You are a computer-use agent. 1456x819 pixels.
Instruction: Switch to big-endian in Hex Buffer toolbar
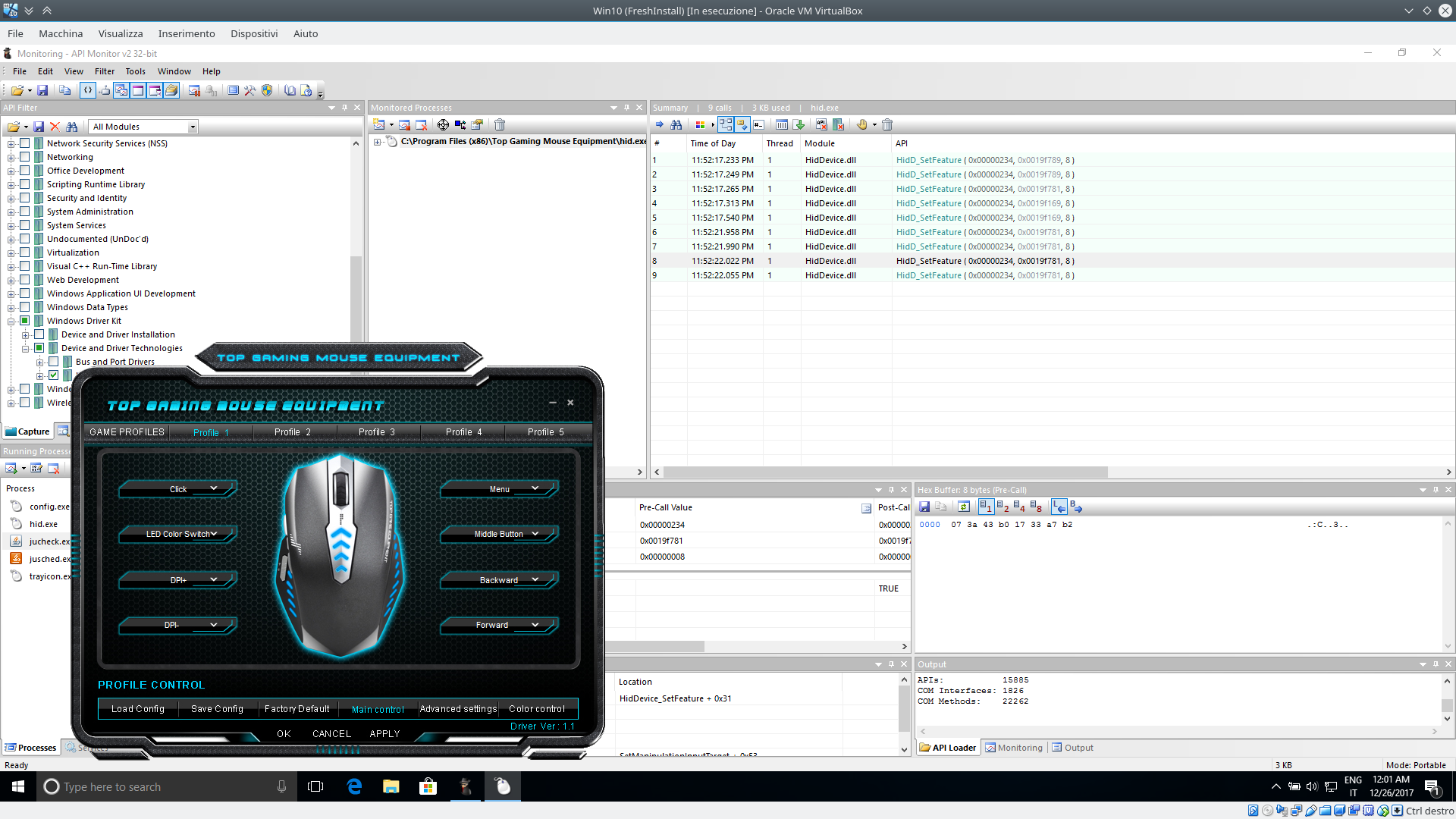[x=1076, y=507]
